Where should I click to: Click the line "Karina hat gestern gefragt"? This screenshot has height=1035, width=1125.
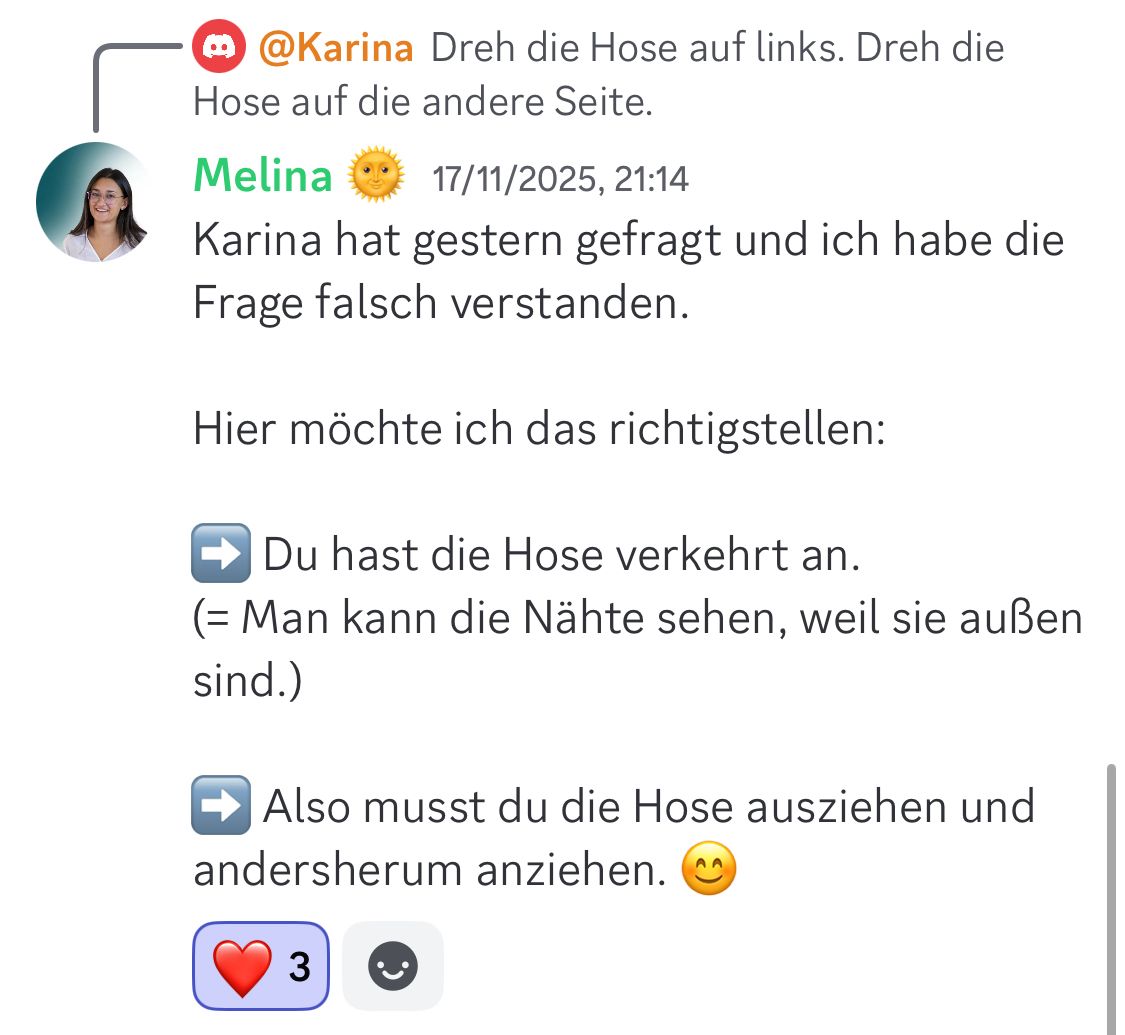(x=627, y=241)
